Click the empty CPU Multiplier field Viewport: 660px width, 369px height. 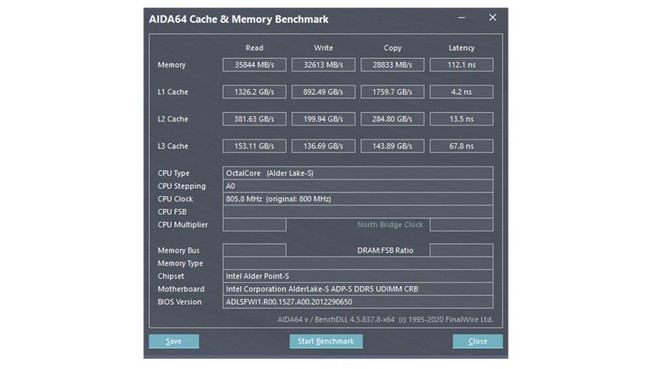[254, 225]
